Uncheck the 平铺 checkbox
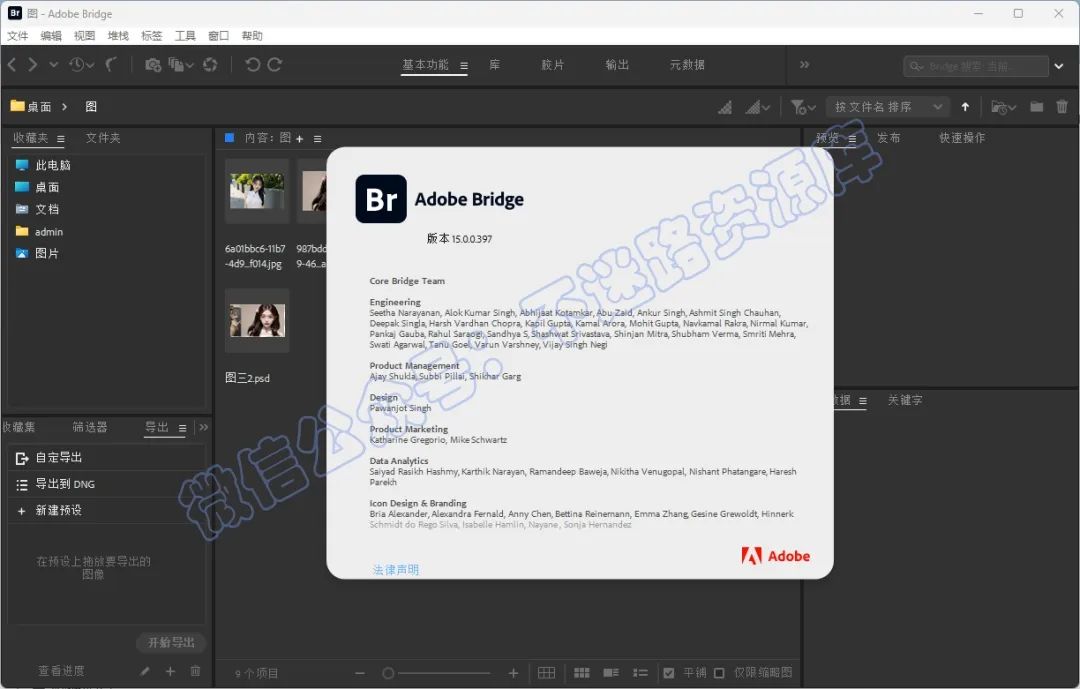The height and width of the screenshot is (689, 1080). coord(669,673)
